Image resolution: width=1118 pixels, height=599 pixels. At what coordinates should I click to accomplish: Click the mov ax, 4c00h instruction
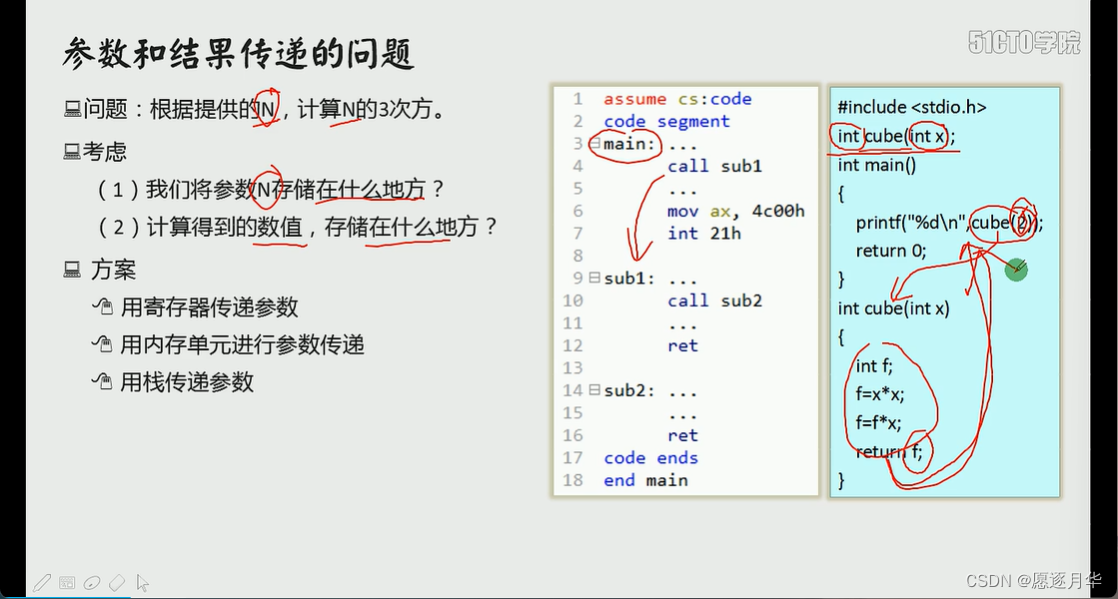click(737, 211)
